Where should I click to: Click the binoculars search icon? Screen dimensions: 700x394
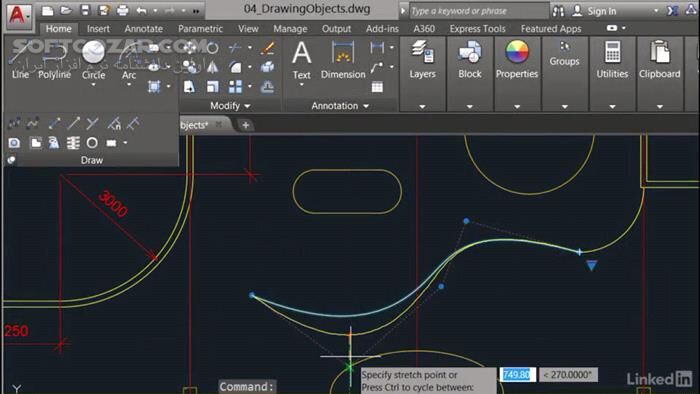558,11
